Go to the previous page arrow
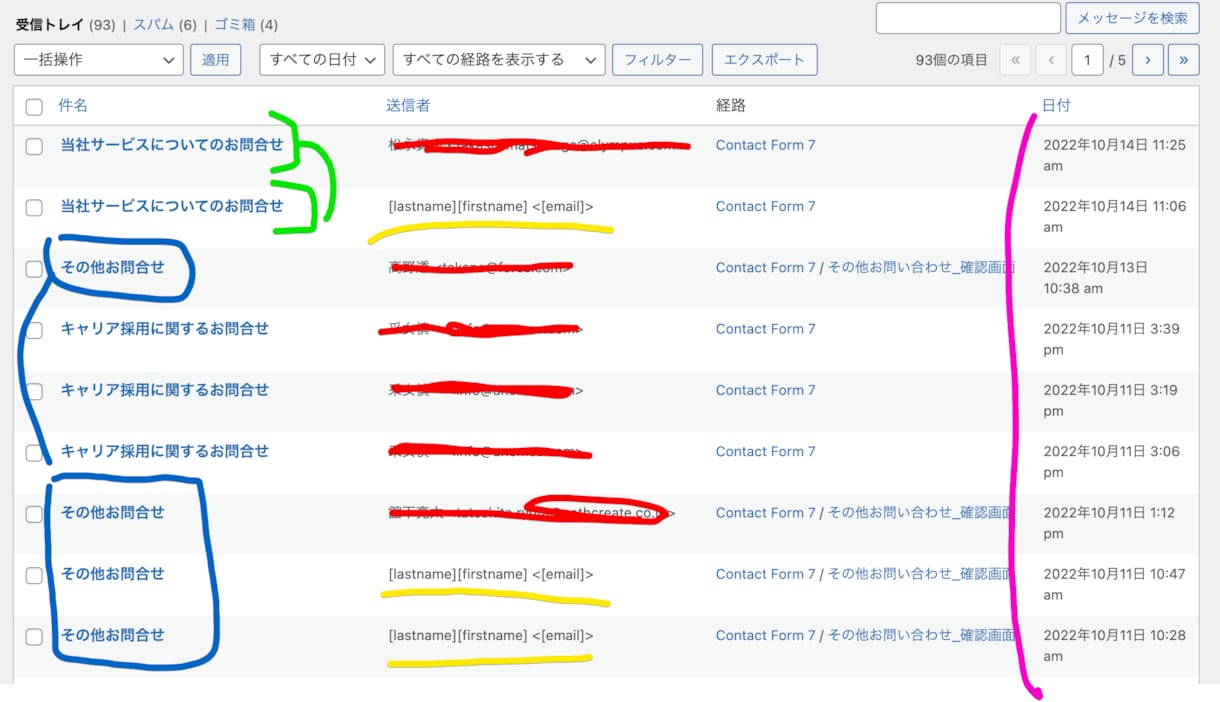Viewport: 1220px width, 702px height. click(1051, 60)
